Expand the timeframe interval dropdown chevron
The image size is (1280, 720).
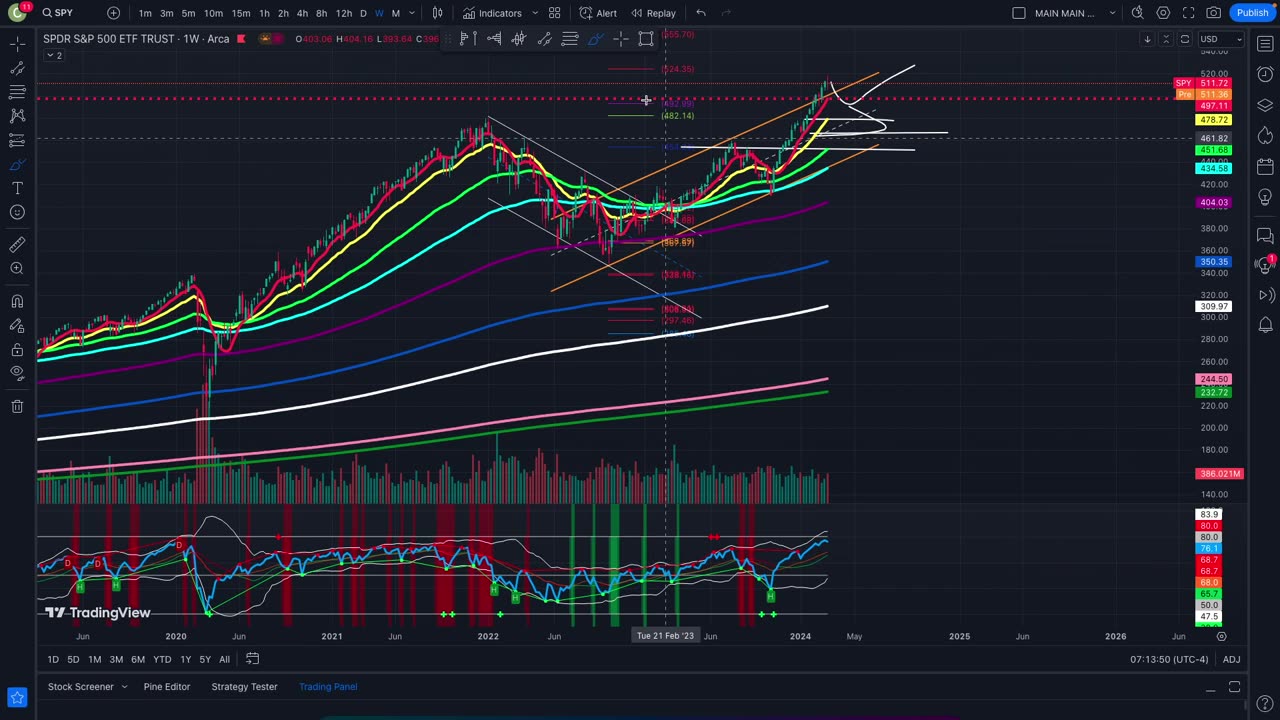tap(412, 13)
